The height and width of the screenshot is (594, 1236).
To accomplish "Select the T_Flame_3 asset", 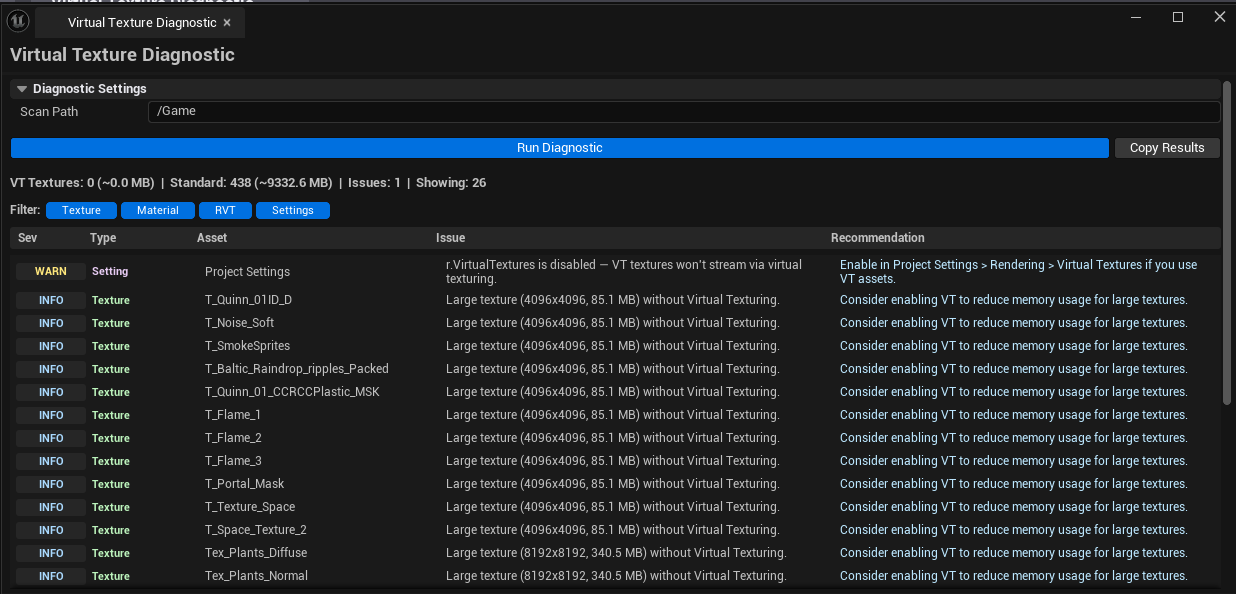I will pyautogui.click(x=233, y=461).
